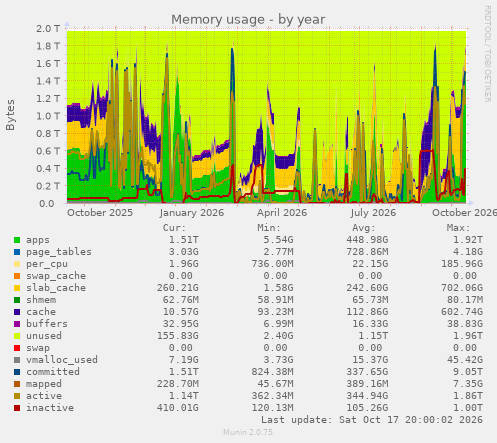
Task: Click the graph title 'Memory usage - by year'
Action: pyautogui.click(x=248, y=20)
